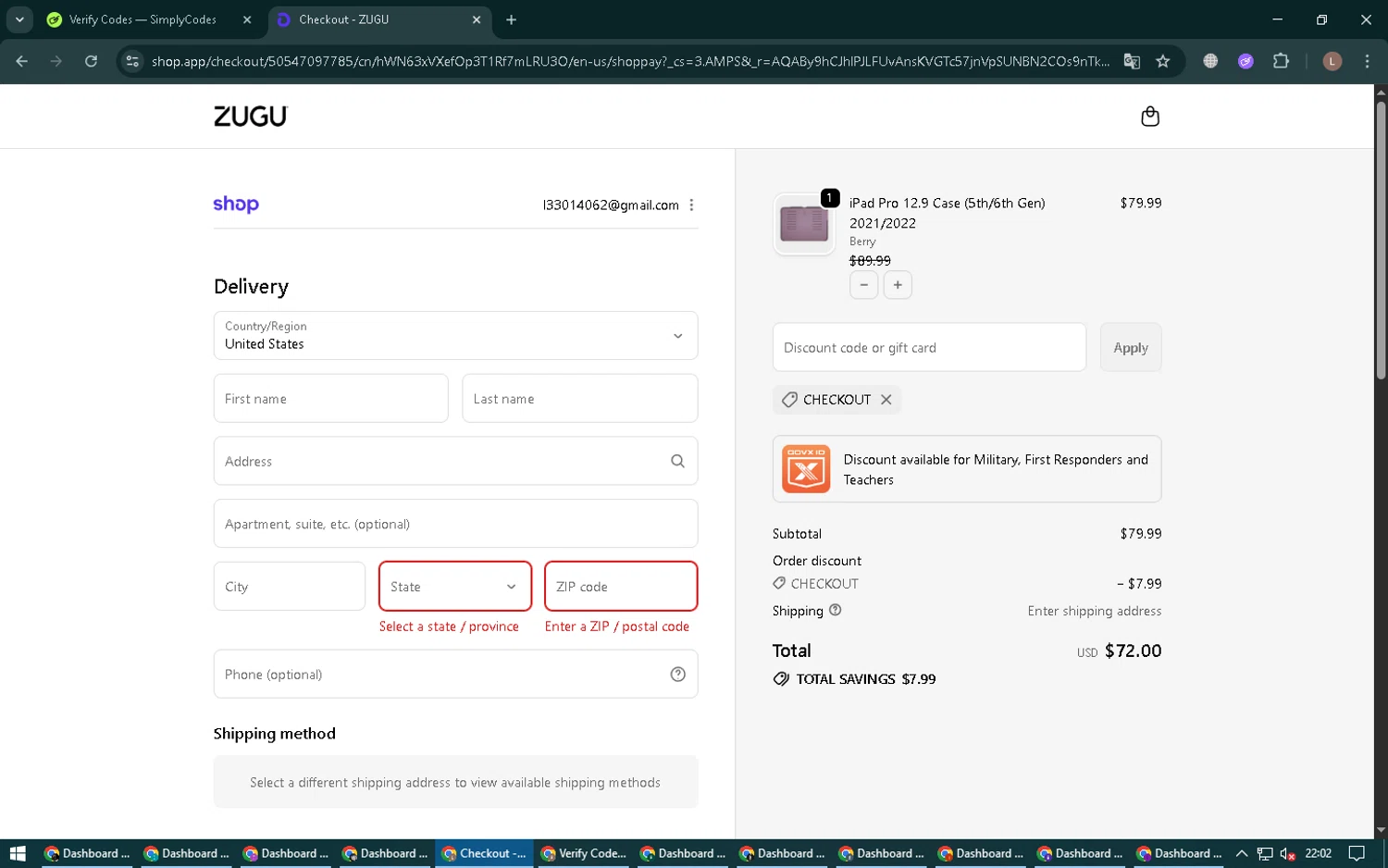Focus the Last name field

click(x=579, y=399)
